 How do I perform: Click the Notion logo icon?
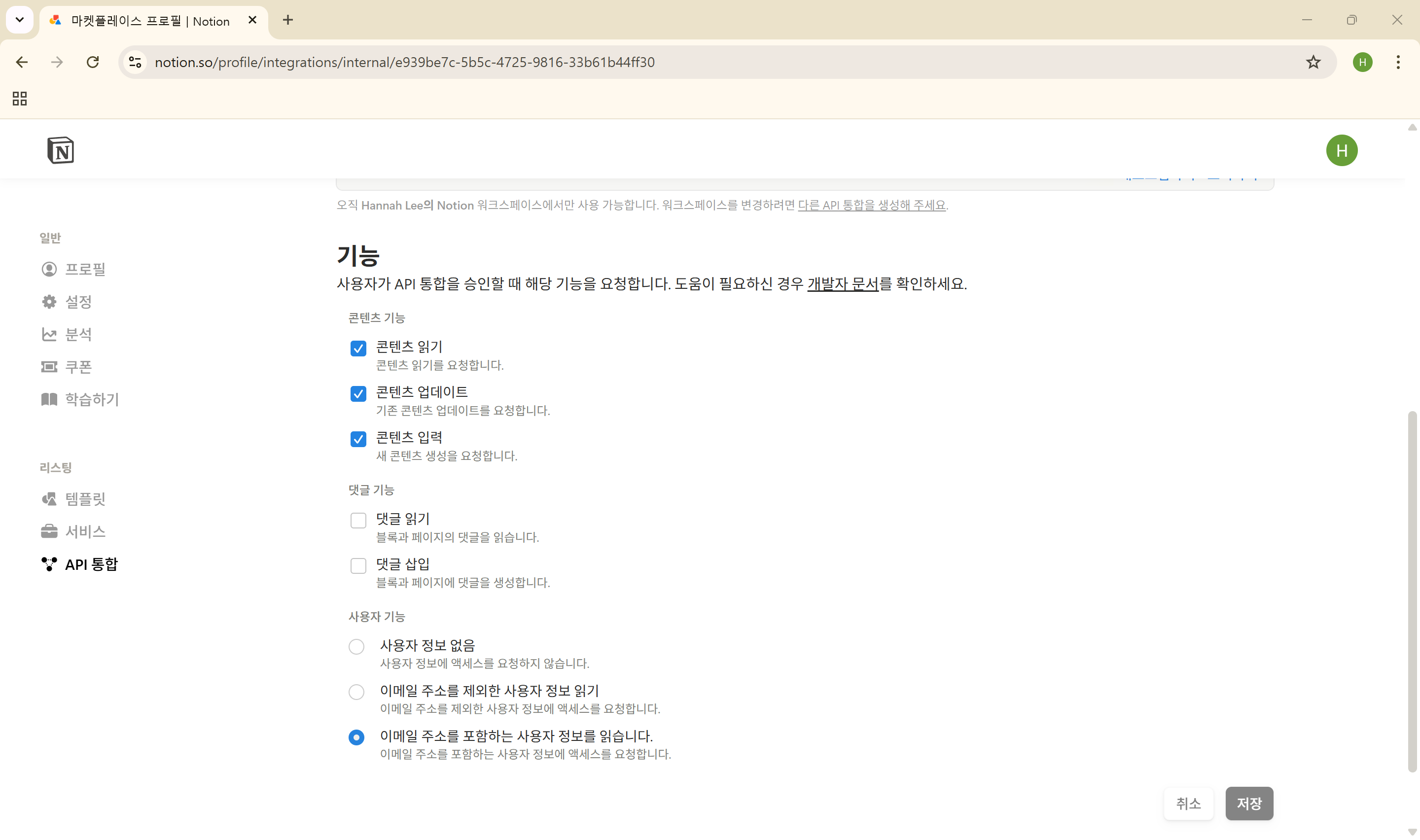coord(61,150)
